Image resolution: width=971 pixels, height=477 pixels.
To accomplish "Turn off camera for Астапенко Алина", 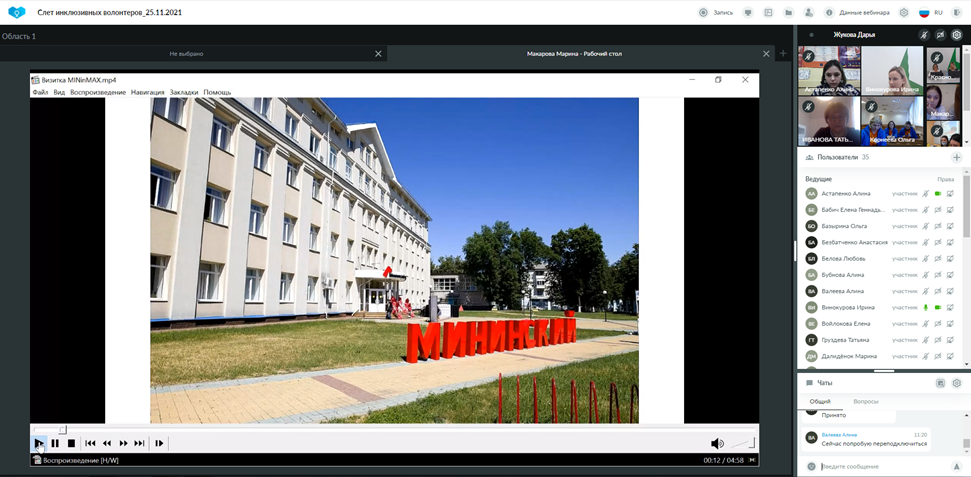I will [938, 194].
